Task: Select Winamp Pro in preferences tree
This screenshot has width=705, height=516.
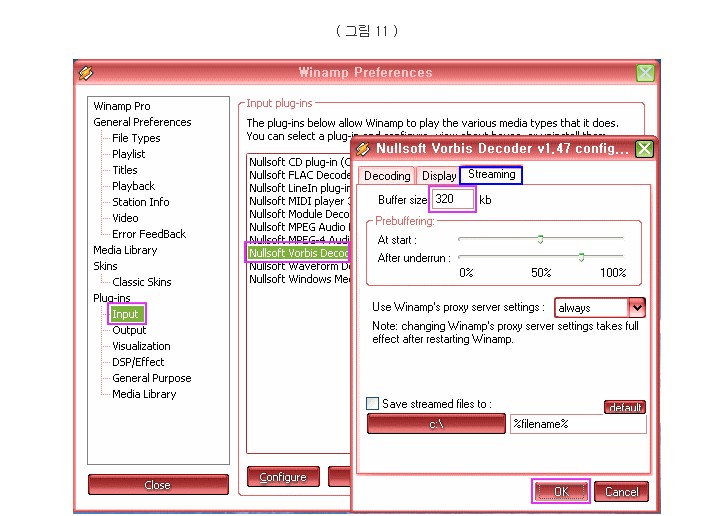Action: pyautogui.click(x=122, y=106)
